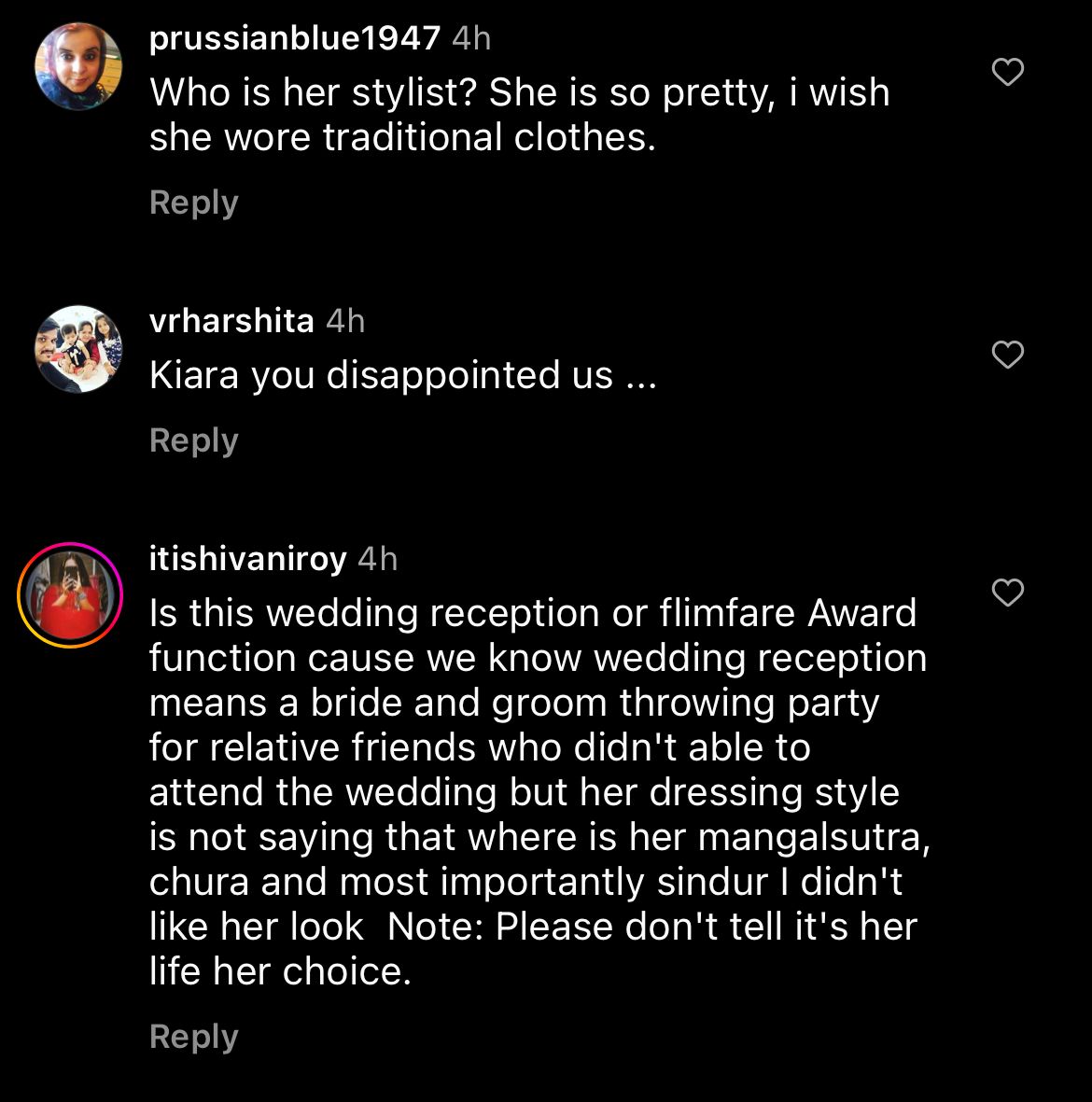Viewport: 1092px width, 1102px height.
Task: Like vrharshita's comment with the heart
Action: tap(1007, 355)
